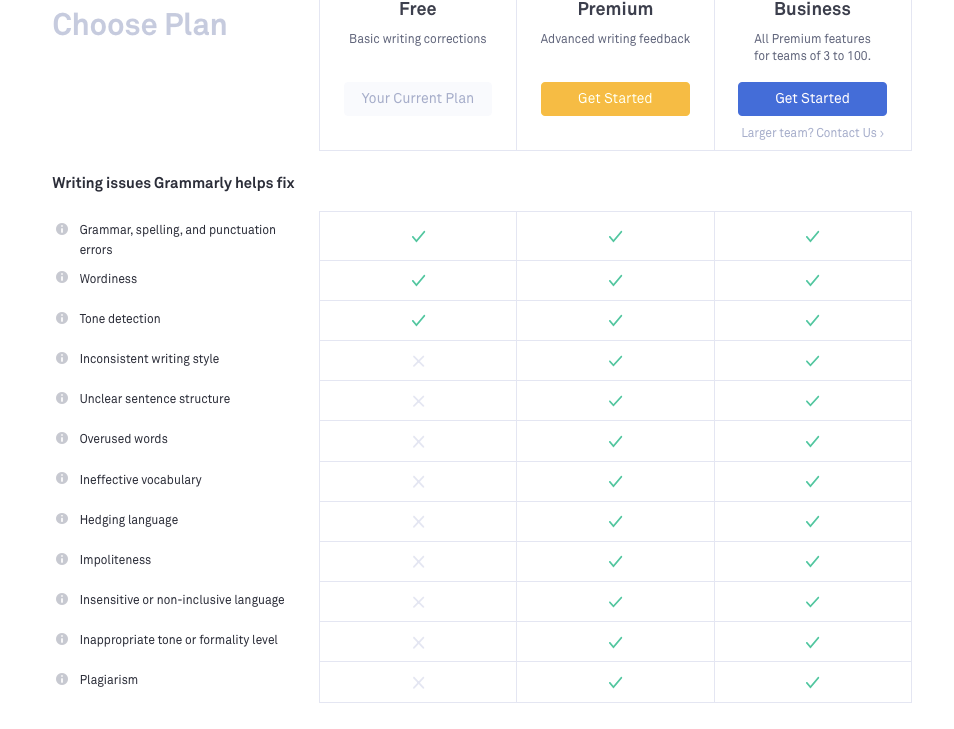Click info icon next to Overused words
The height and width of the screenshot is (729, 954).
pos(62,438)
